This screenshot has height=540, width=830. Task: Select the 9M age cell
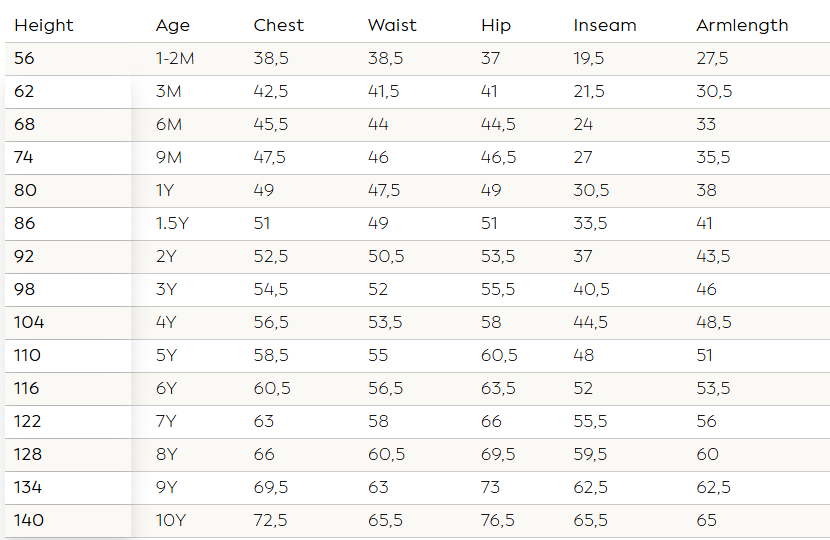click(168, 158)
